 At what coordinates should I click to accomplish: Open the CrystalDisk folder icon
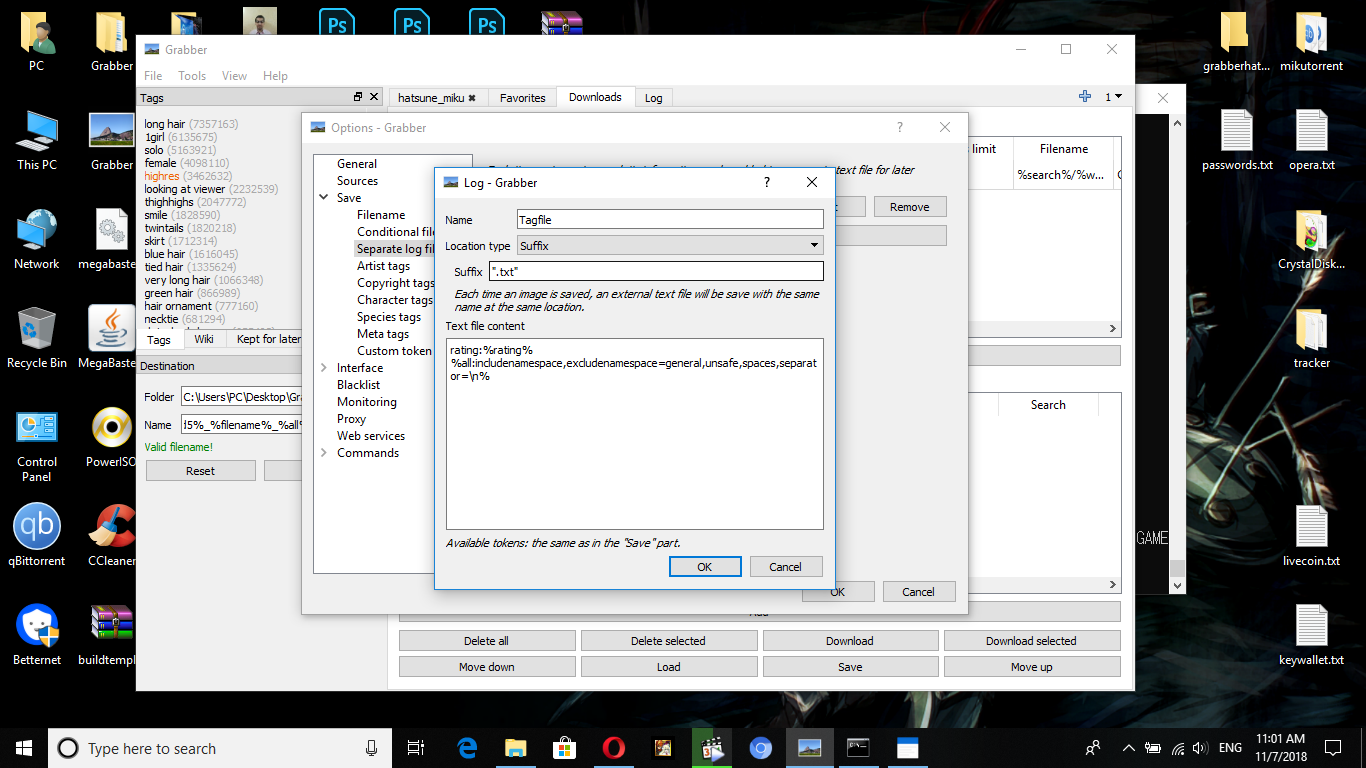click(x=1311, y=240)
